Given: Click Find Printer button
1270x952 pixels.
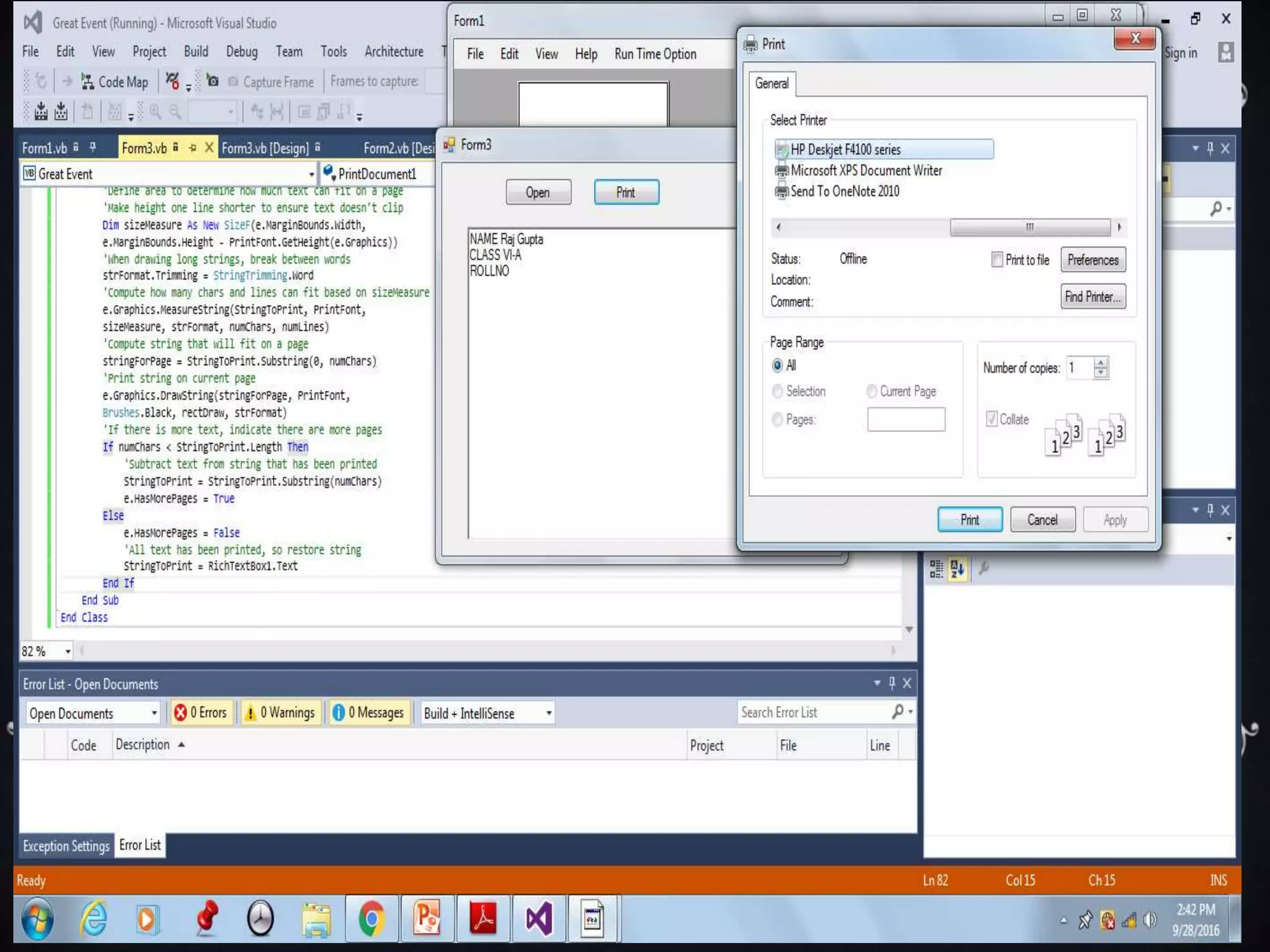Looking at the screenshot, I should click(1093, 297).
